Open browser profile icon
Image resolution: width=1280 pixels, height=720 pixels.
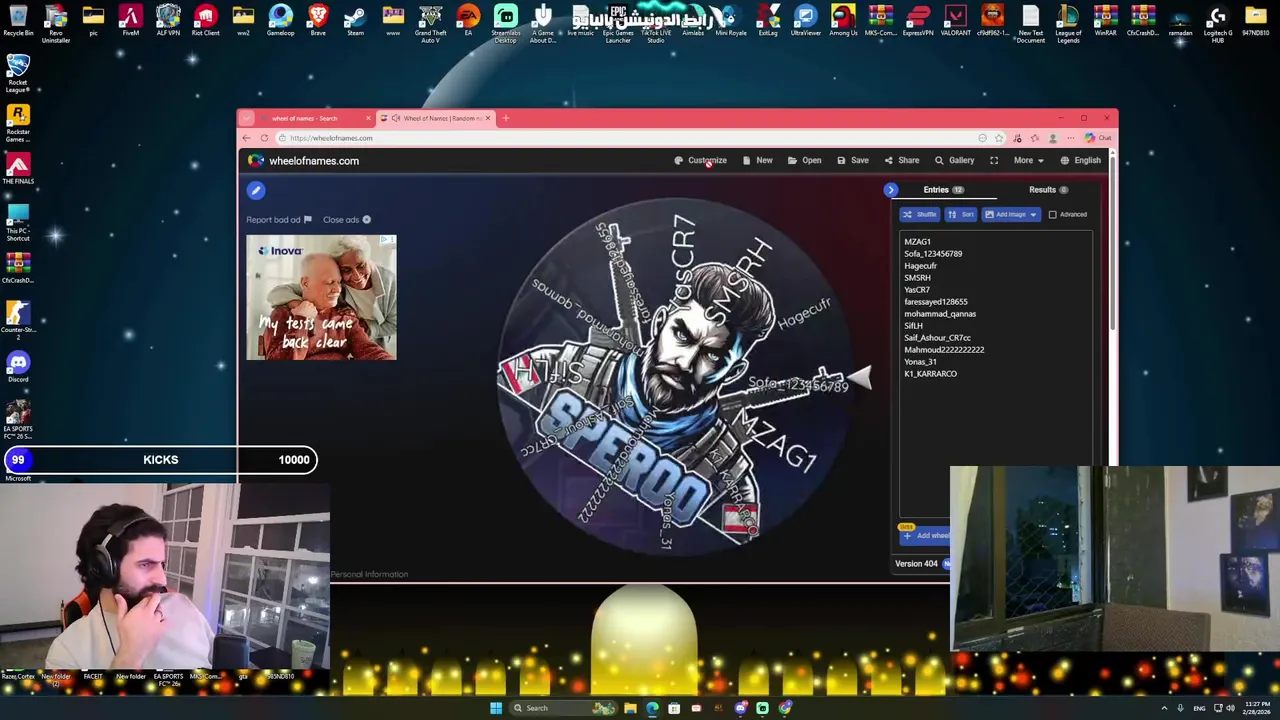[1053, 138]
